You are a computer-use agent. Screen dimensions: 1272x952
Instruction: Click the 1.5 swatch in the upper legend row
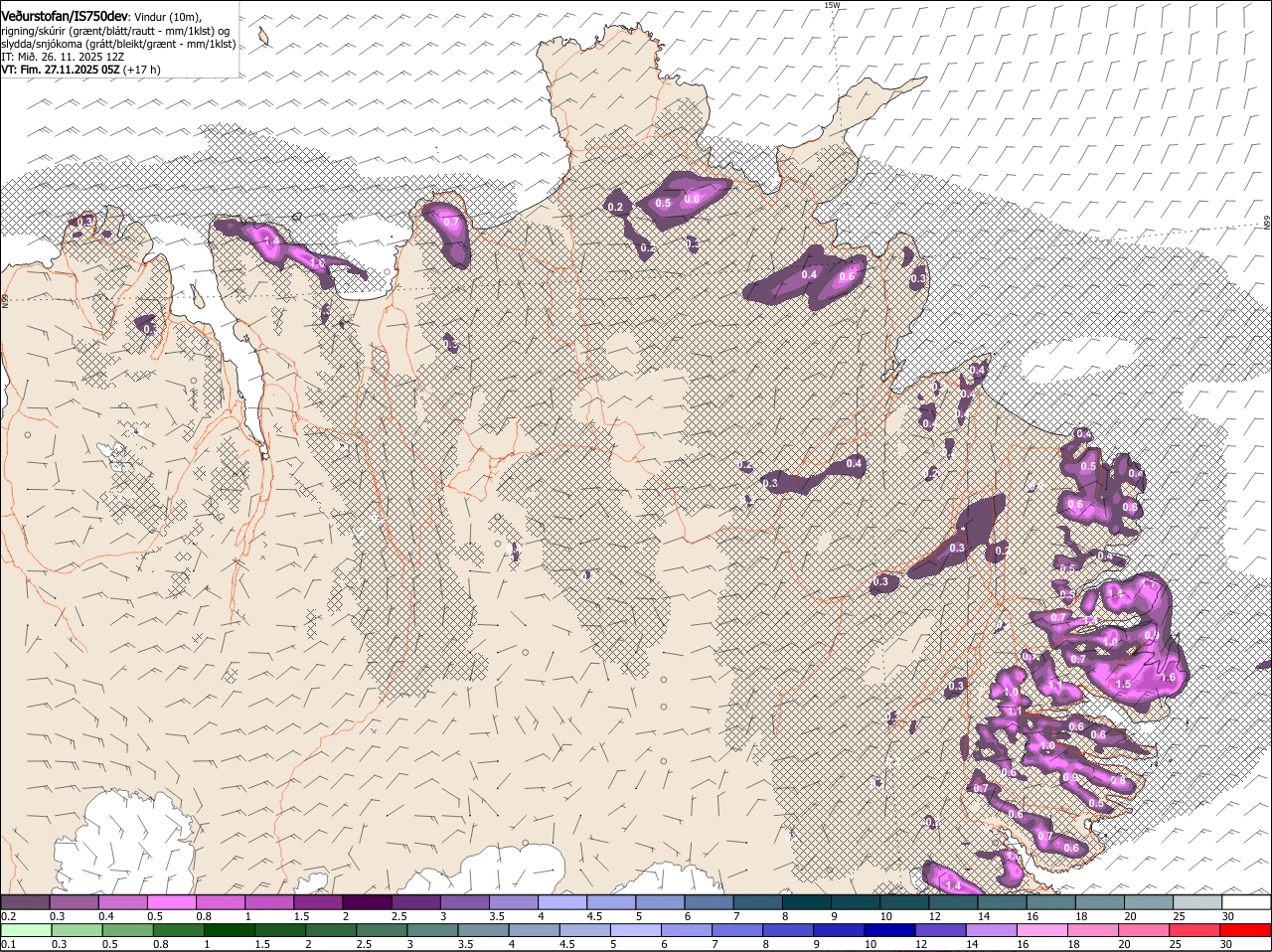click(317, 901)
